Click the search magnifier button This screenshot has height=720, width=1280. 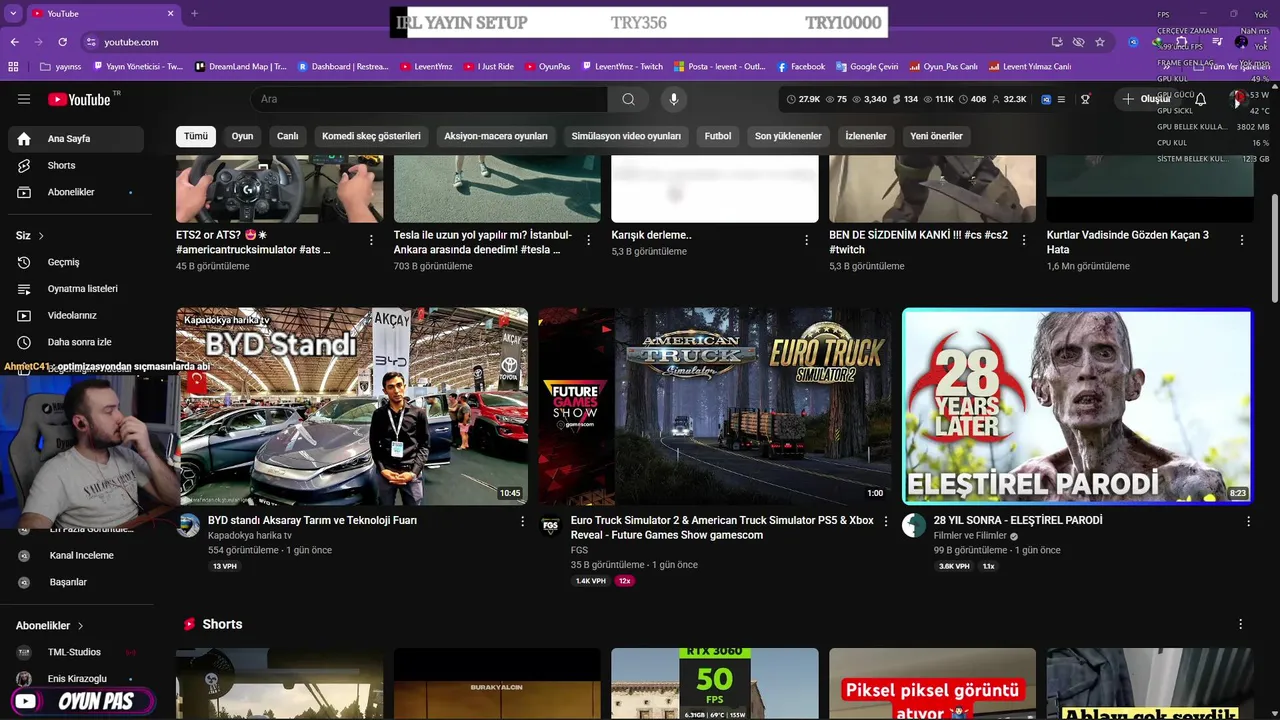point(628,99)
